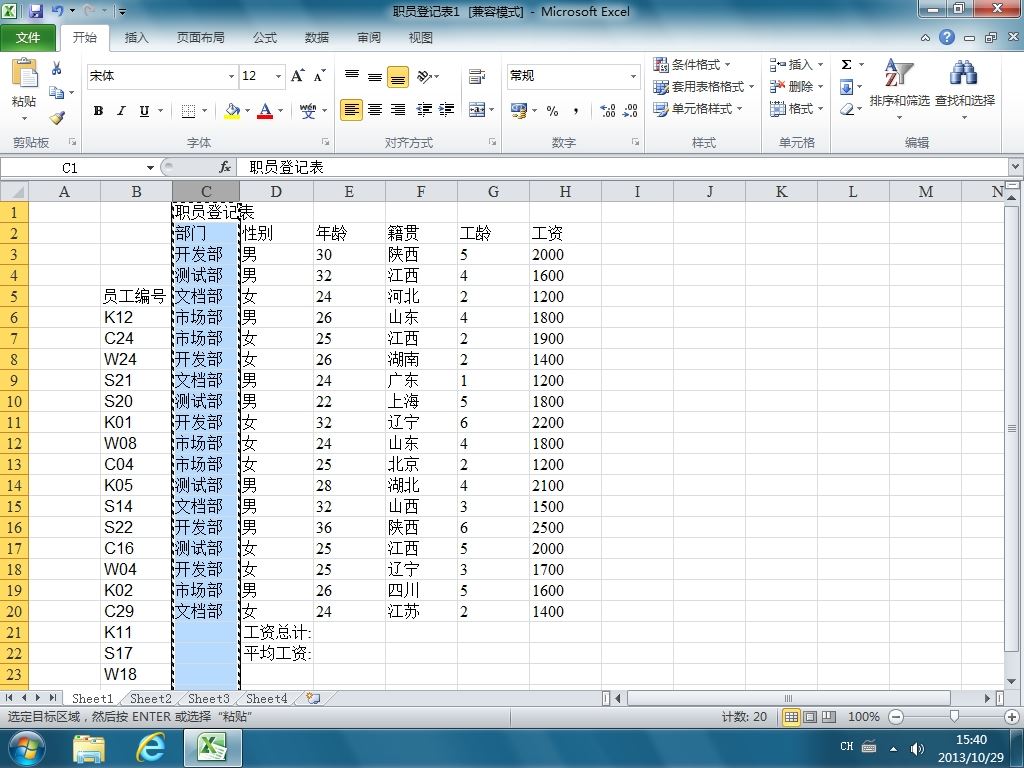Click the Clear eraser icon
The image size is (1024, 768).
pyautogui.click(x=846, y=109)
